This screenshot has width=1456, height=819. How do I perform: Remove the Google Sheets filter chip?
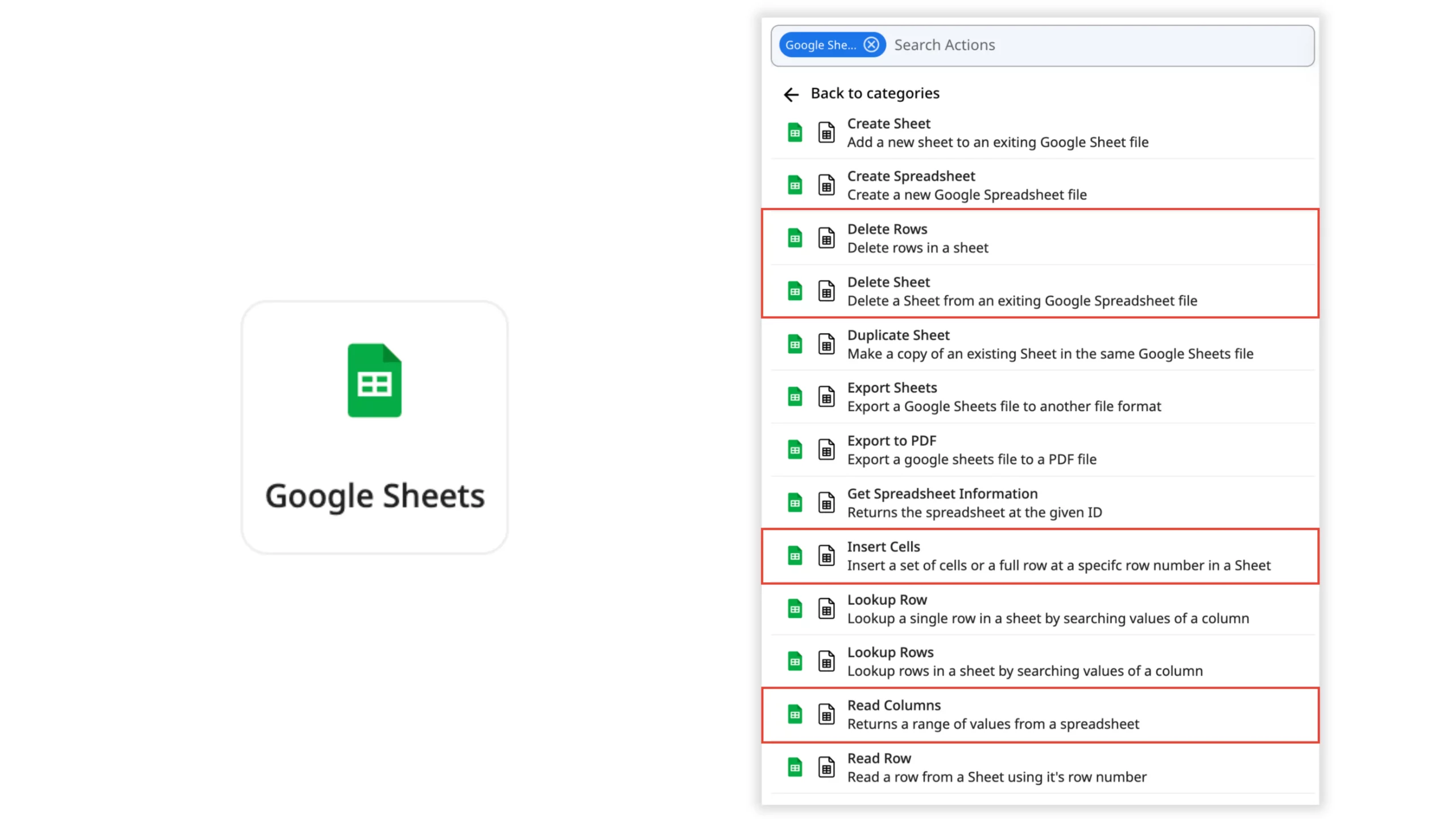pos(871,45)
